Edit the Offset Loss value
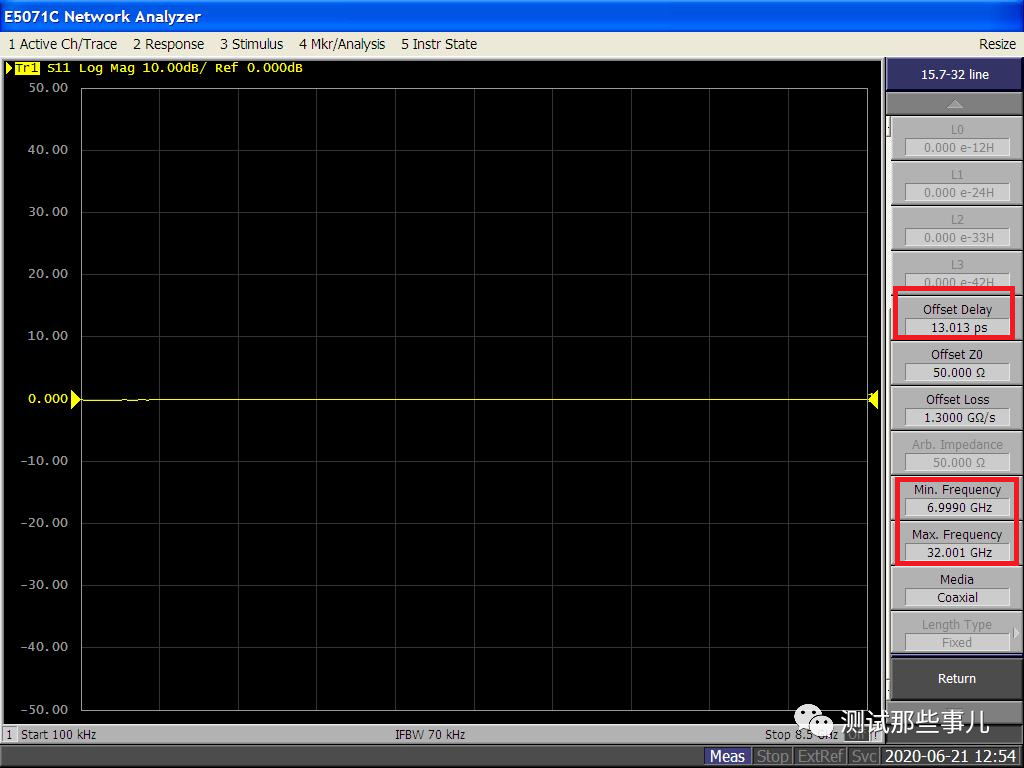Viewport: 1024px width, 768px height. pos(957,417)
